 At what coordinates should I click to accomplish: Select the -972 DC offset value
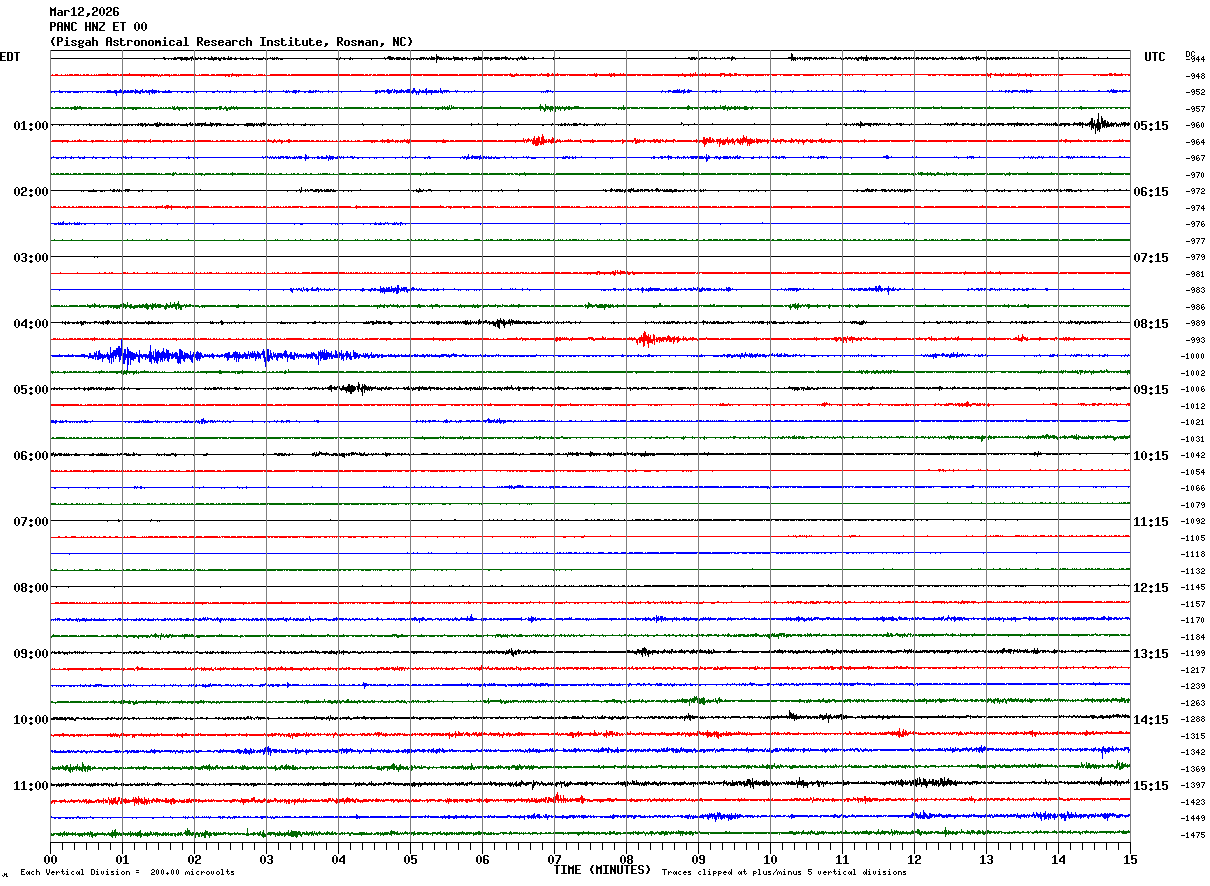1195,192
